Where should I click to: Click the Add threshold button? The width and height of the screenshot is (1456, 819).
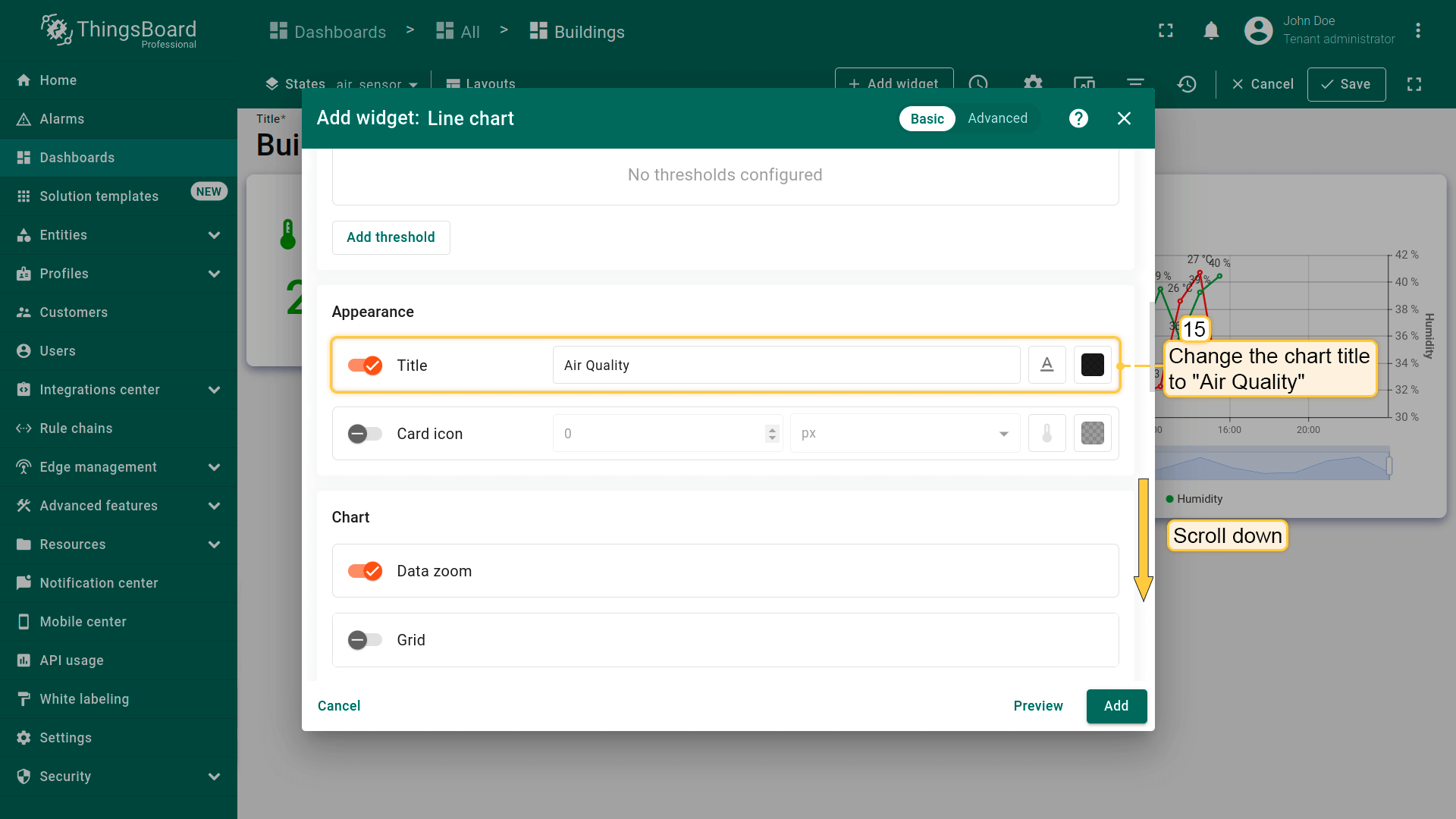(x=391, y=237)
